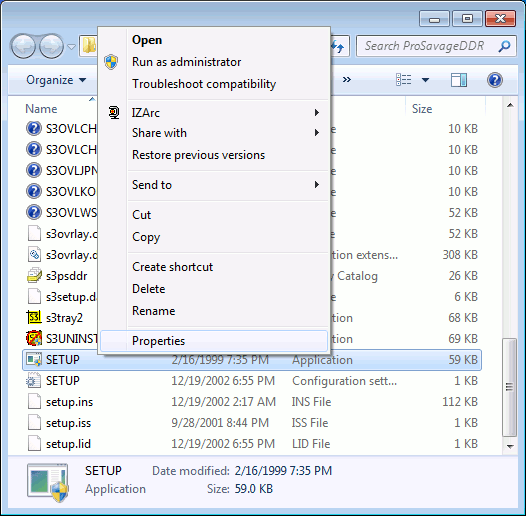
Task: Click the SETUP application icon
Action: pyautogui.click(x=34, y=360)
